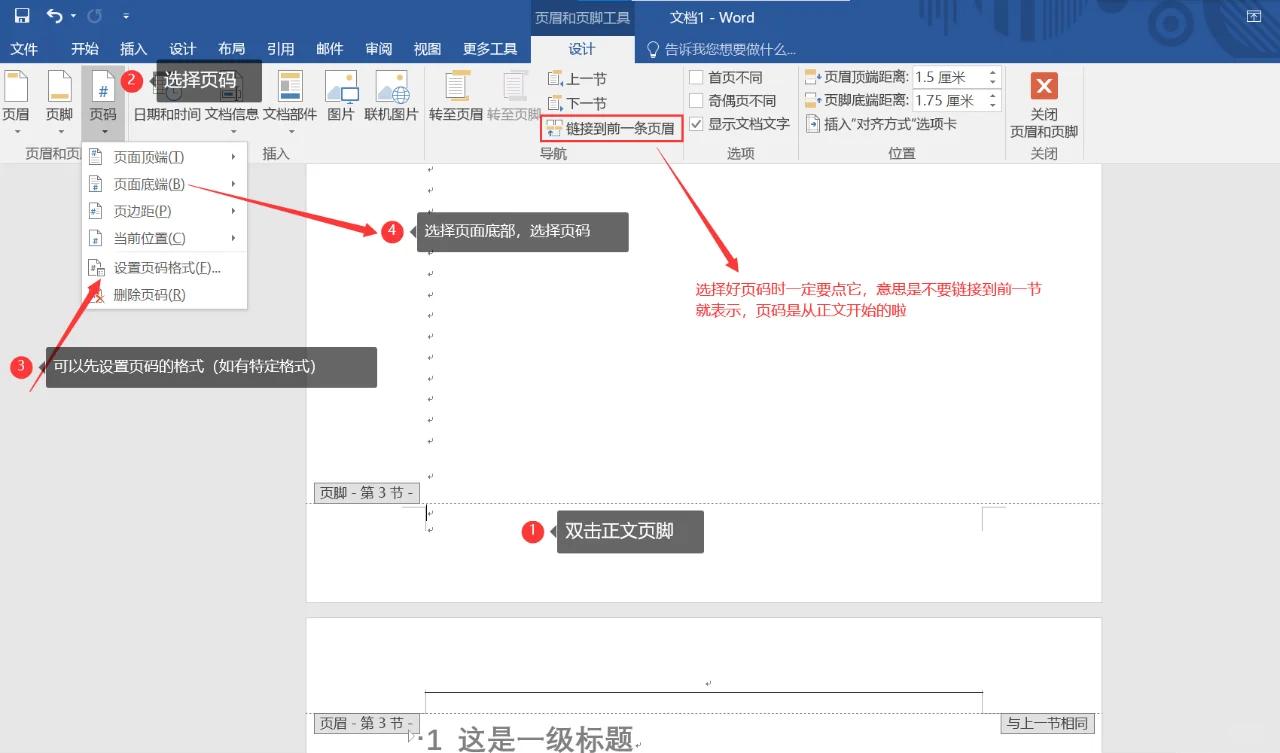Click the Undo arrow icon
Image resolution: width=1280 pixels, height=753 pixels.
(x=55, y=16)
